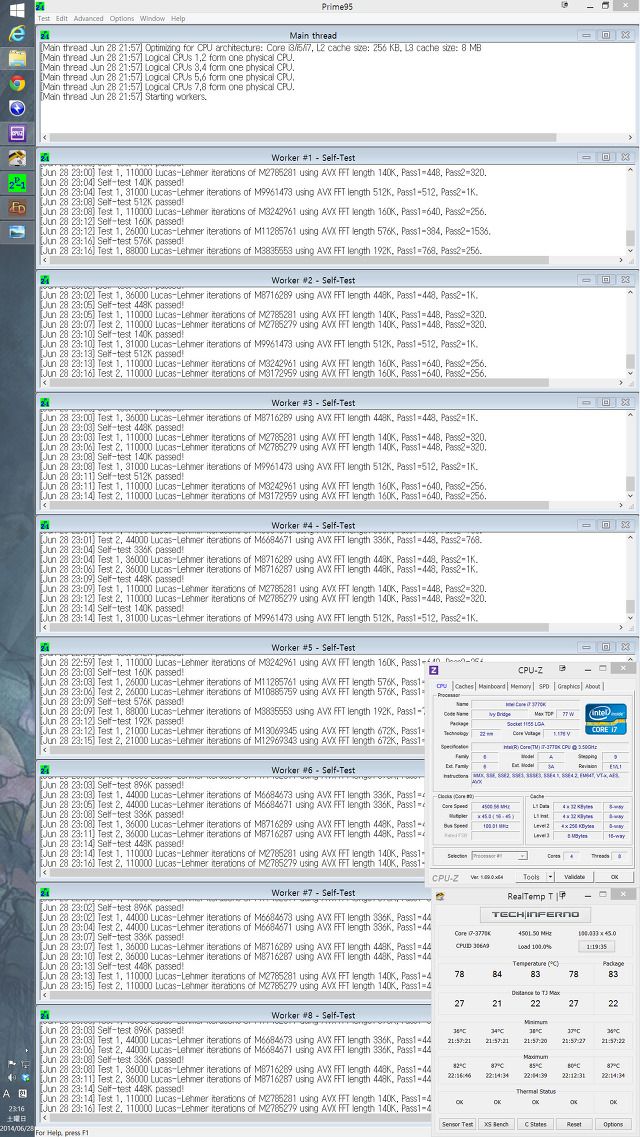Click the Worker #6 window's system icon
Viewport: 640px width, 1137px height.
45,770
